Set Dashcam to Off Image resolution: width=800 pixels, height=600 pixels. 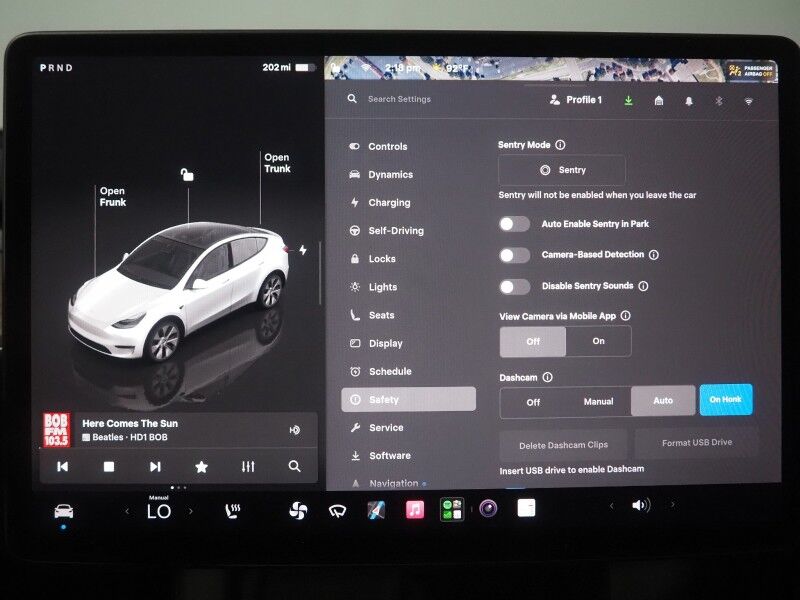coord(533,402)
